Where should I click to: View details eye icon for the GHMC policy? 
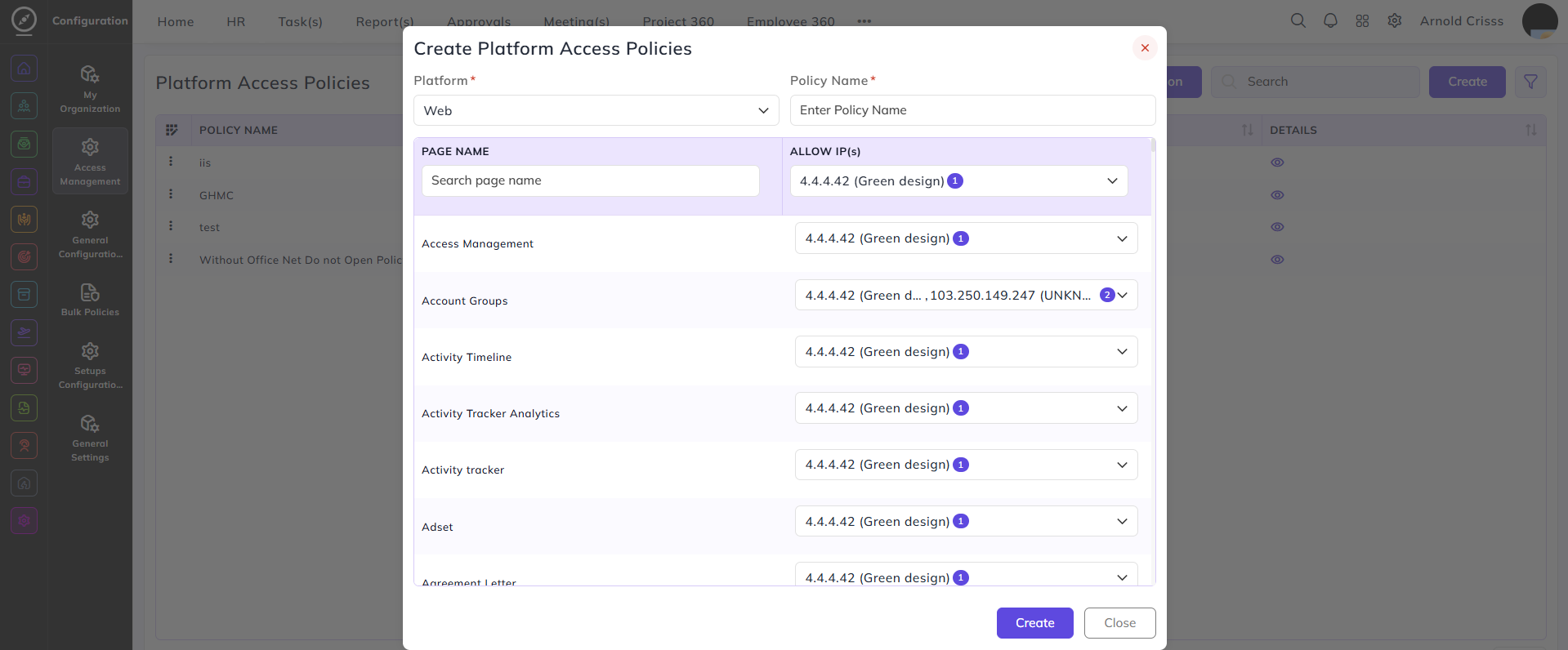pyautogui.click(x=1277, y=195)
